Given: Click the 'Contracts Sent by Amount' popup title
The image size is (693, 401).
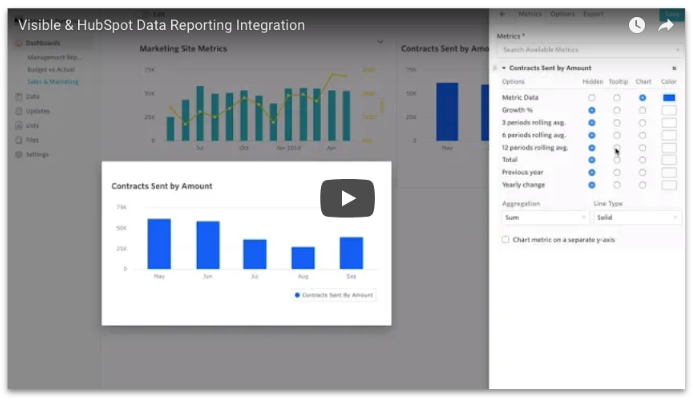Looking at the screenshot, I should (x=162, y=186).
